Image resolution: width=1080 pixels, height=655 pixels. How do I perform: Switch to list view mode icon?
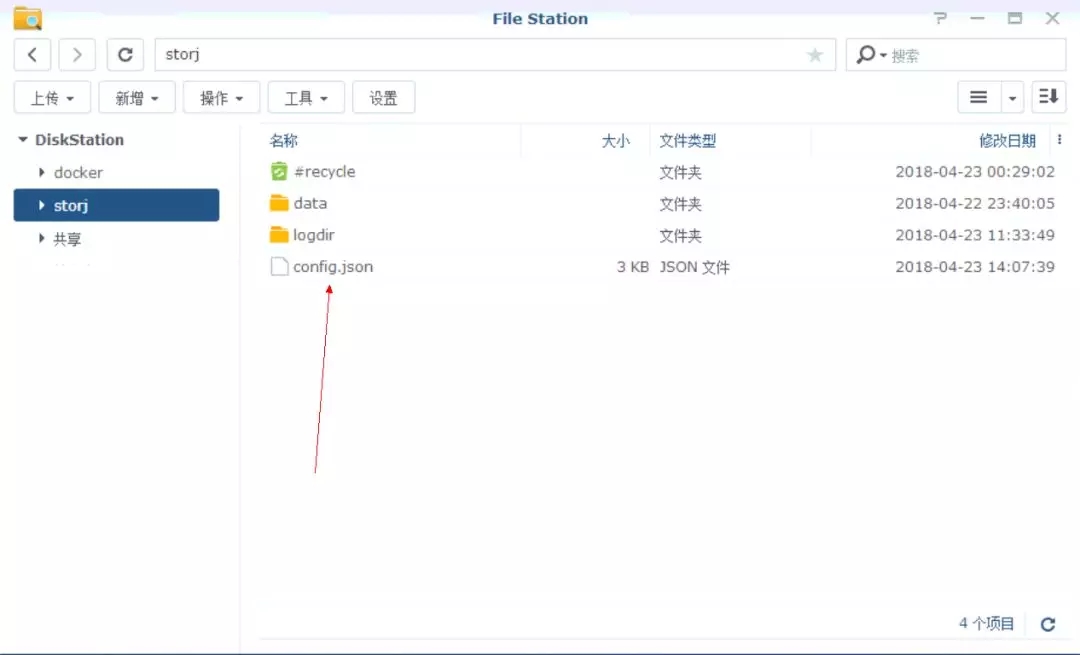tap(979, 97)
